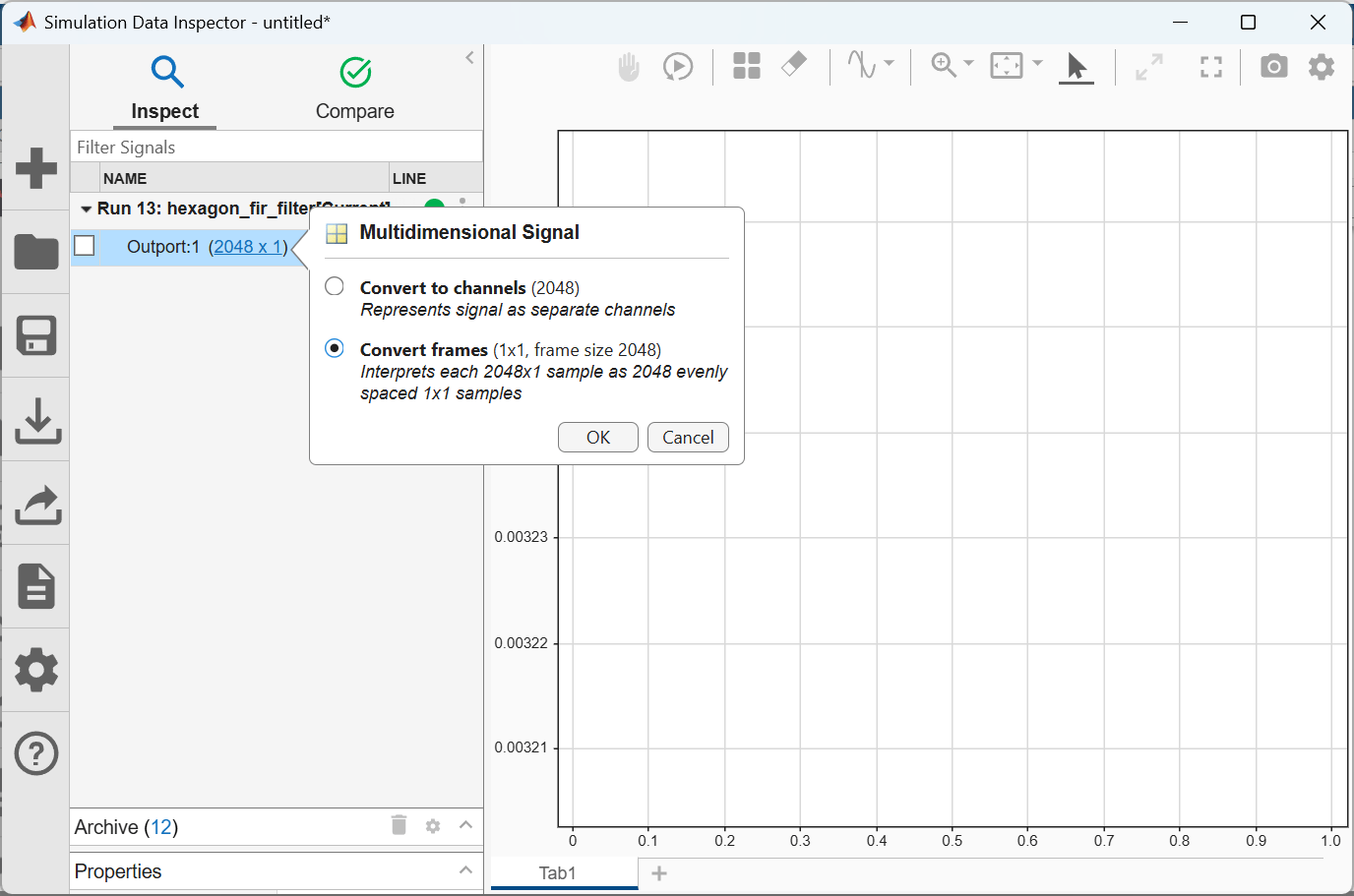
Task: Switch to the Inspect tab
Action: tap(165, 90)
